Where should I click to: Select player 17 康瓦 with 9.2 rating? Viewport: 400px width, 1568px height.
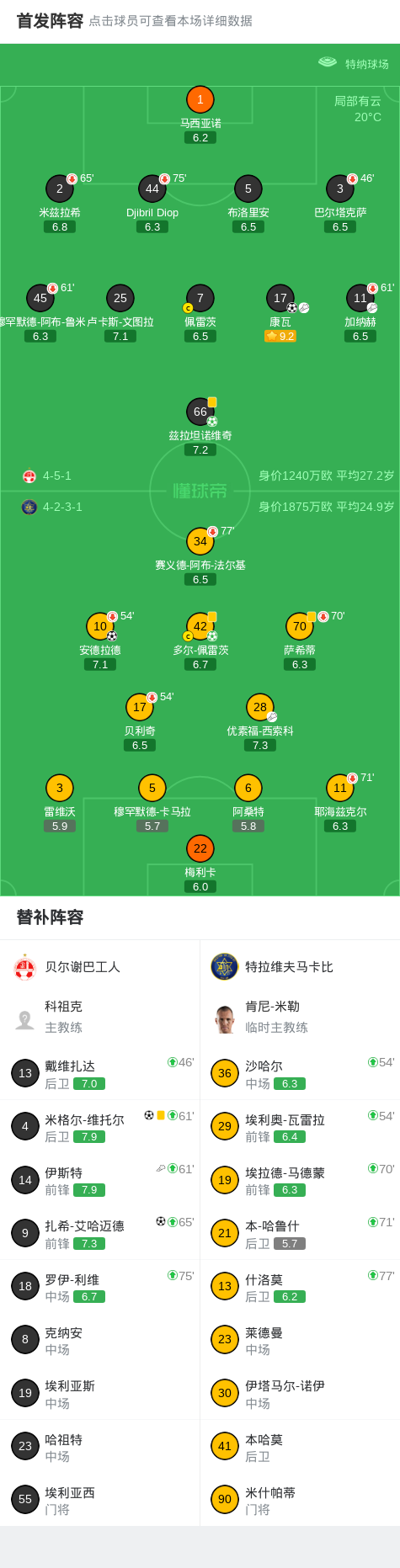[280, 298]
